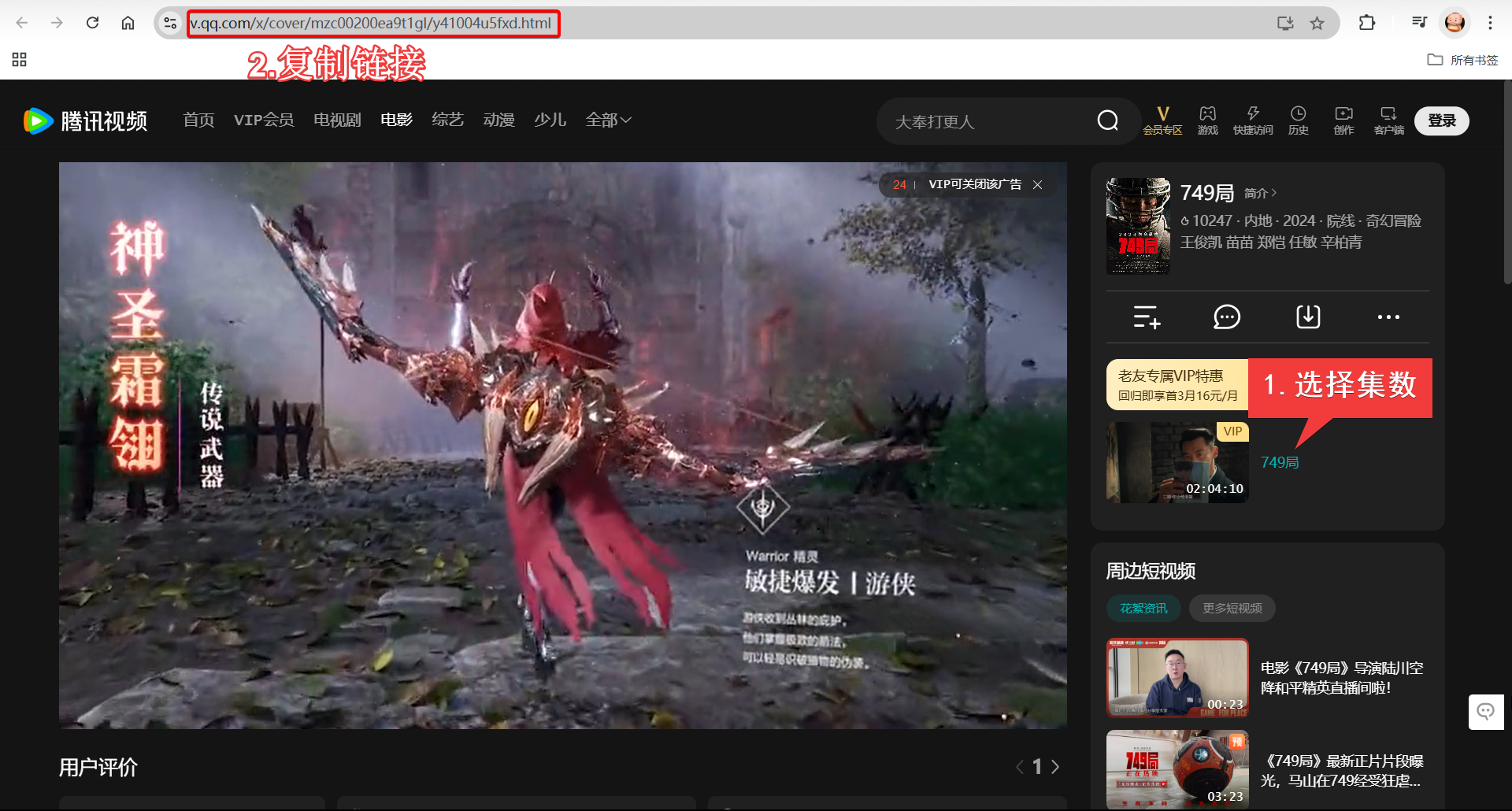Open the apps grid in bookmarks bar
The width and height of the screenshot is (1512, 811).
[20, 60]
